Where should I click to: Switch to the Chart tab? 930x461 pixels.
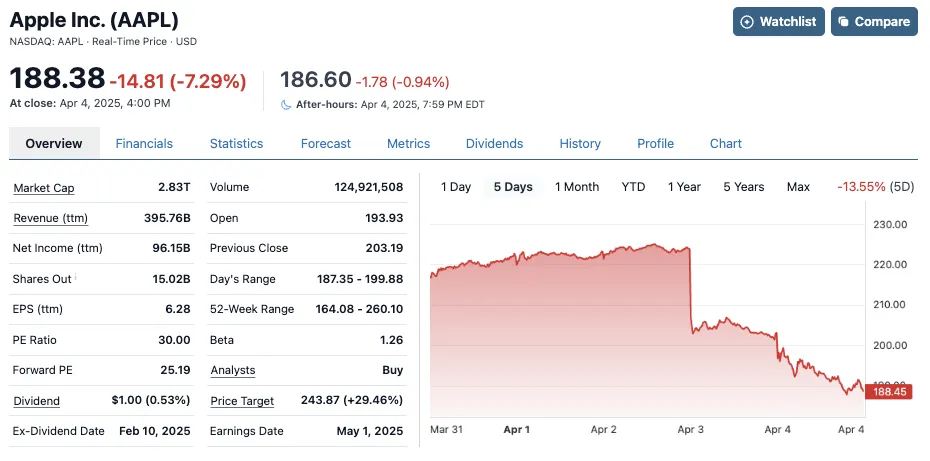click(726, 143)
